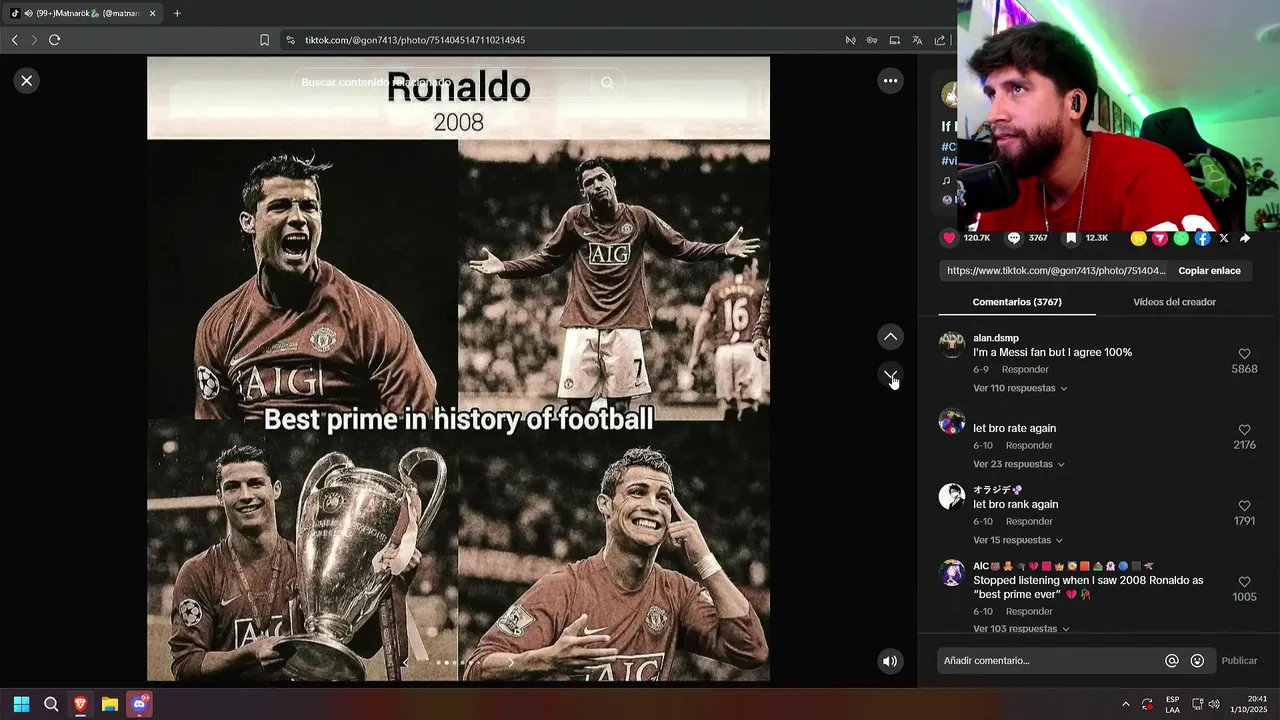The image size is (1280, 720).
Task: Share the post to X
Action: pyautogui.click(x=1223, y=238)
